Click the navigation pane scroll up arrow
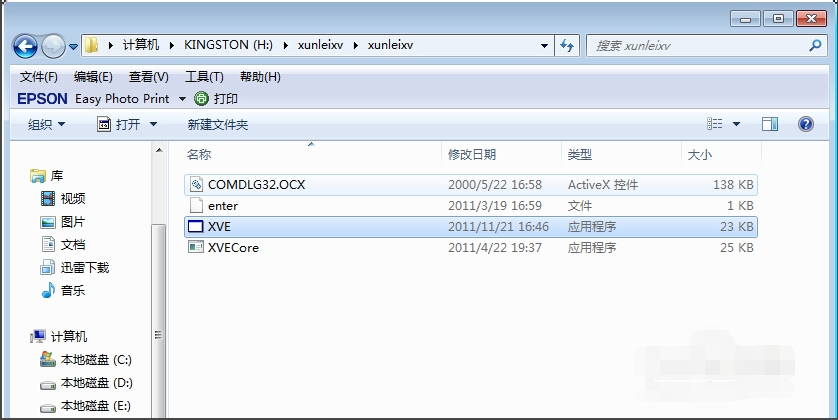Screen dimensions: 838x420 [x=159, y=151]
